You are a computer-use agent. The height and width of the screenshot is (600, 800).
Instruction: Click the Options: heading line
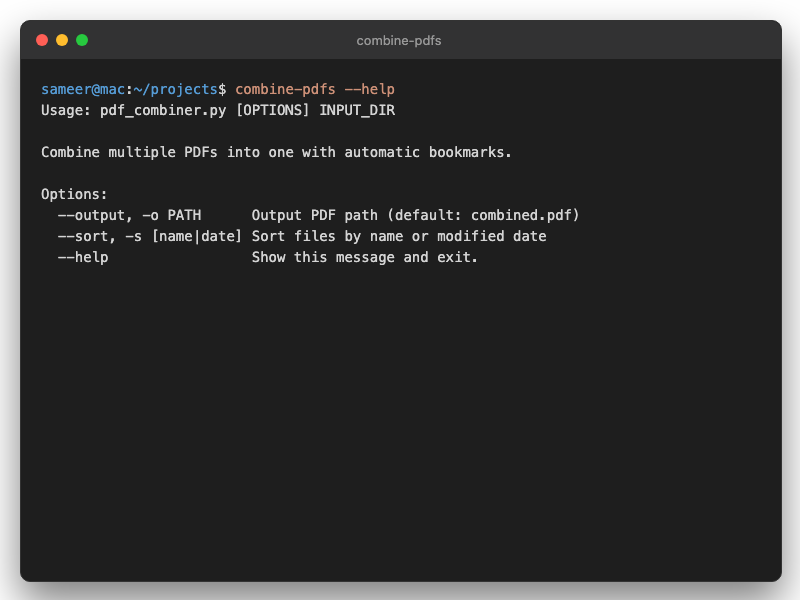point(73,194)
